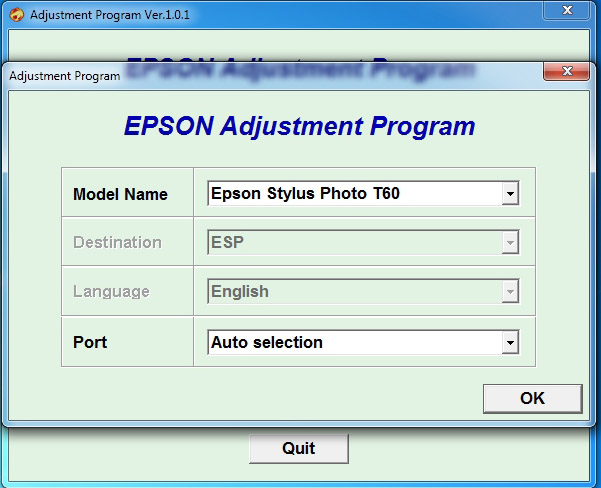The width and height of the screenshot is (601, 488).
Task: Confirm settings with the OK button
Action: click(x=533, y=399)
